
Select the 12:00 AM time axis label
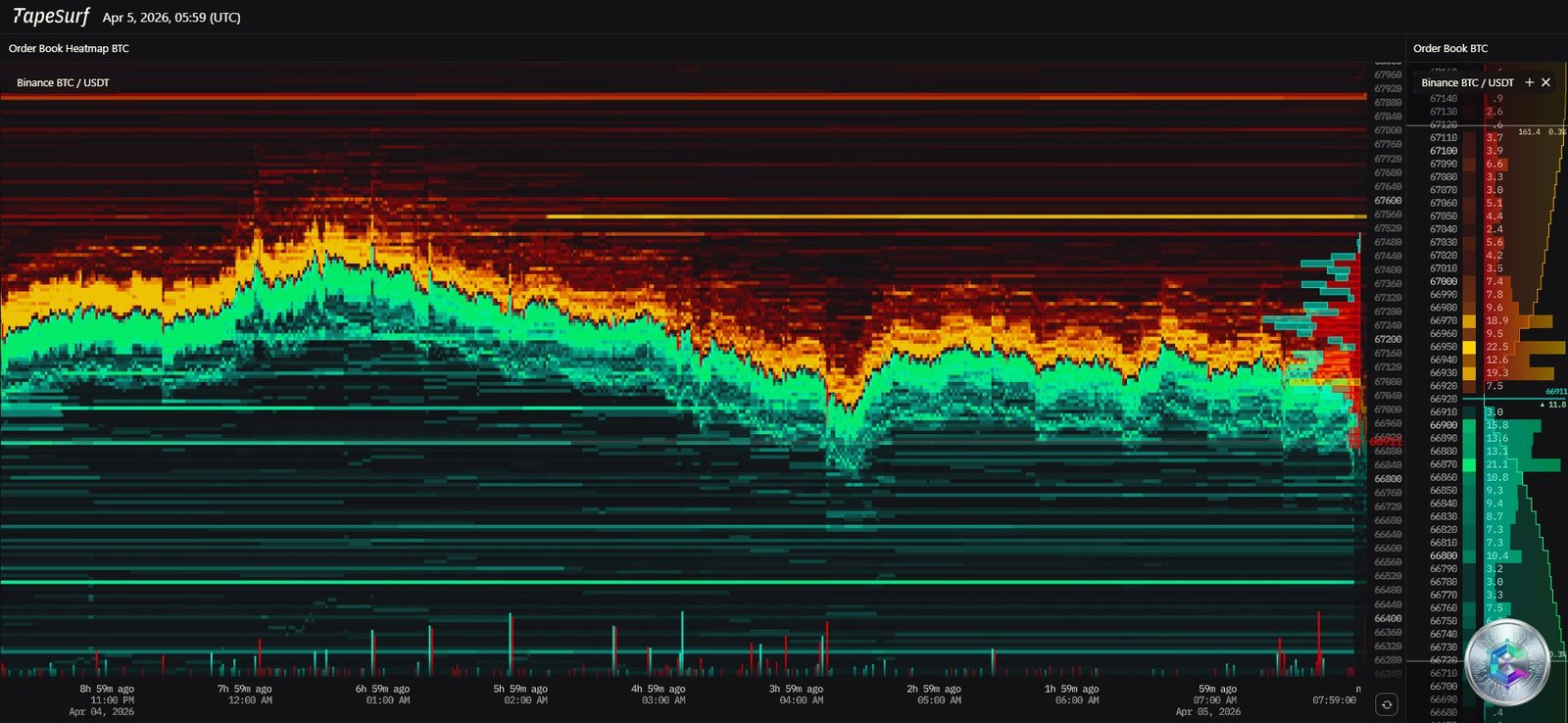pyautogui.click(x=250, y=700)
